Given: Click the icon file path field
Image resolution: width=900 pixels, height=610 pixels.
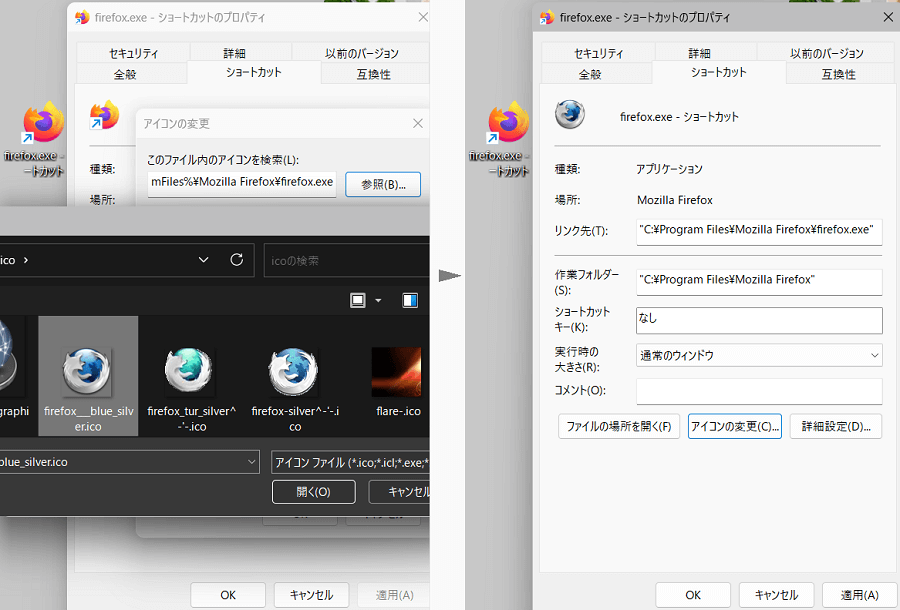Looking at the screenshot, I should point(242,182).
